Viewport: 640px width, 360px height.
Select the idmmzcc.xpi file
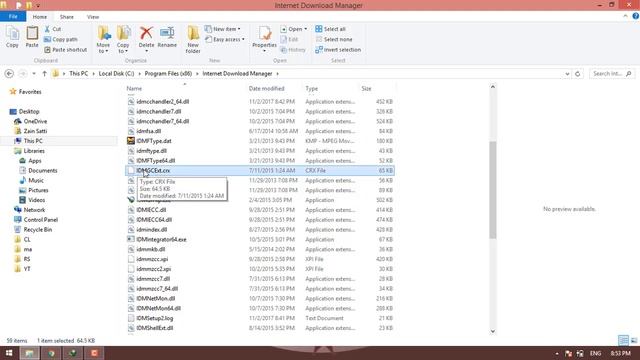260,259
